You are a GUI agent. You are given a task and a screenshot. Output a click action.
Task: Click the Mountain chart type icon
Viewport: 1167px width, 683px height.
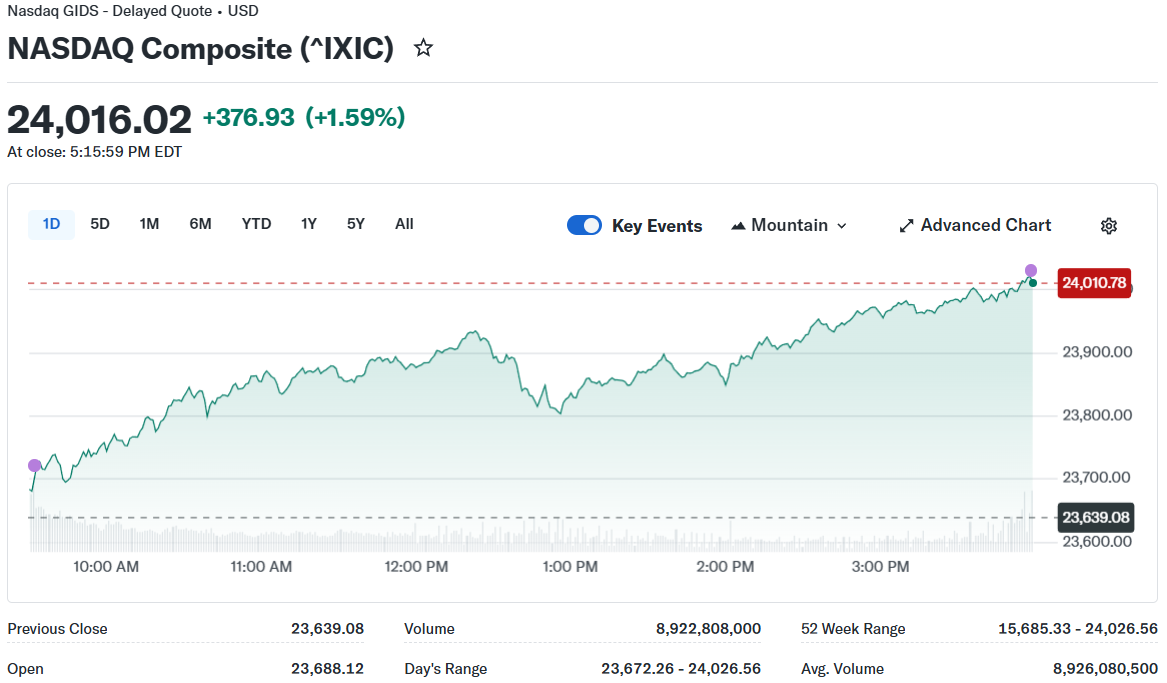(738, 226)
